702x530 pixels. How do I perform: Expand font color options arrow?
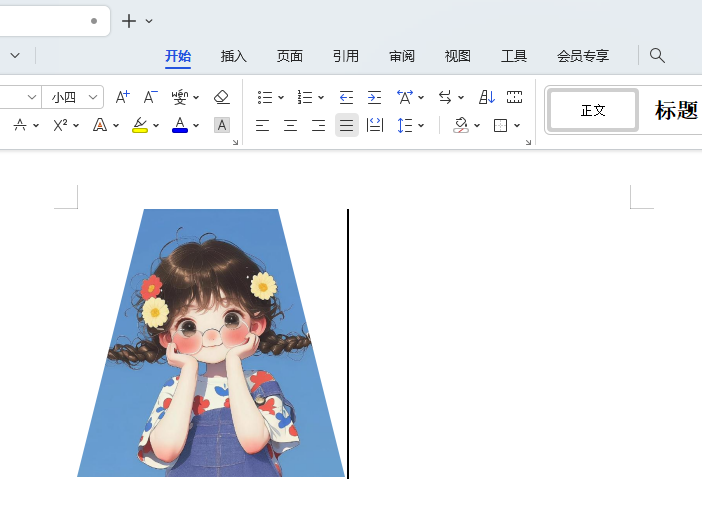click(196, 126)
